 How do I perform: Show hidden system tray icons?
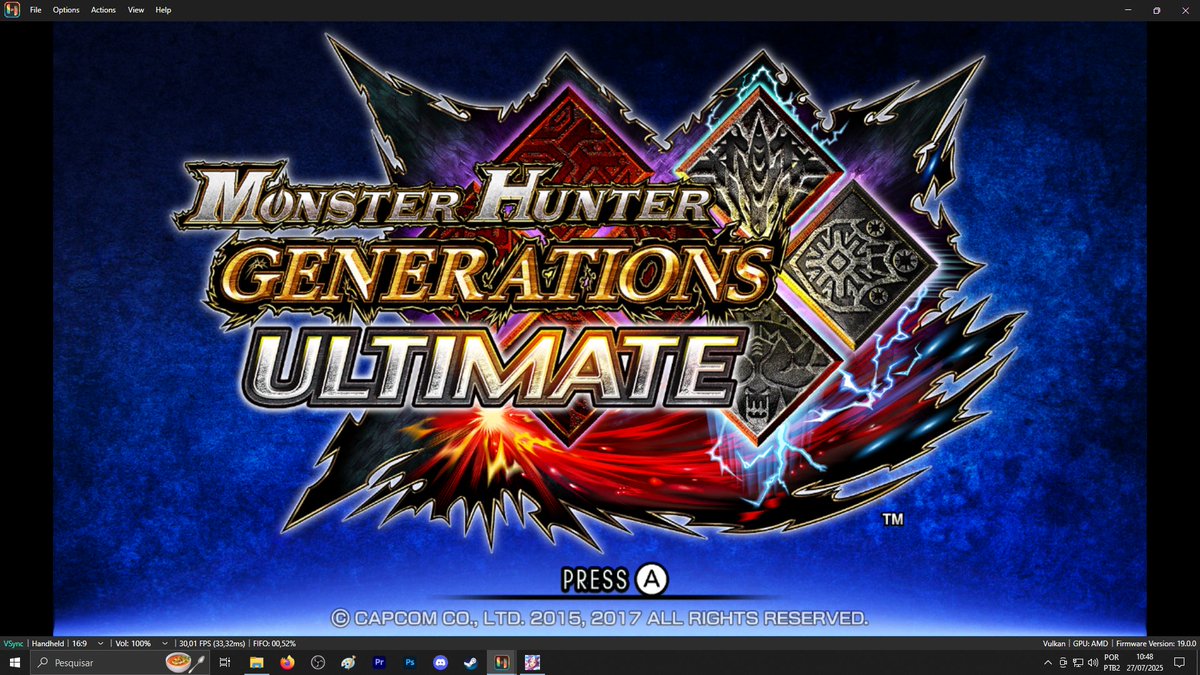pos(1048,662)
